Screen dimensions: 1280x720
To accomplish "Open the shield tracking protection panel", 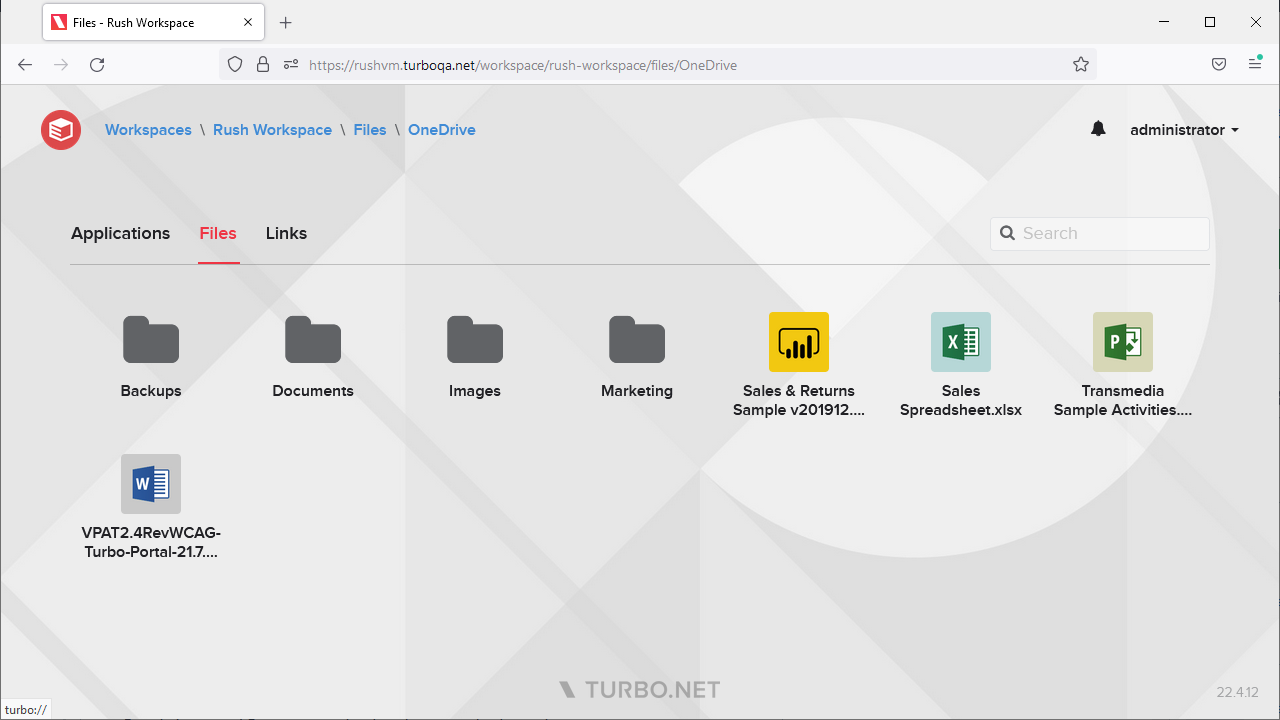I will pos(234,64).
